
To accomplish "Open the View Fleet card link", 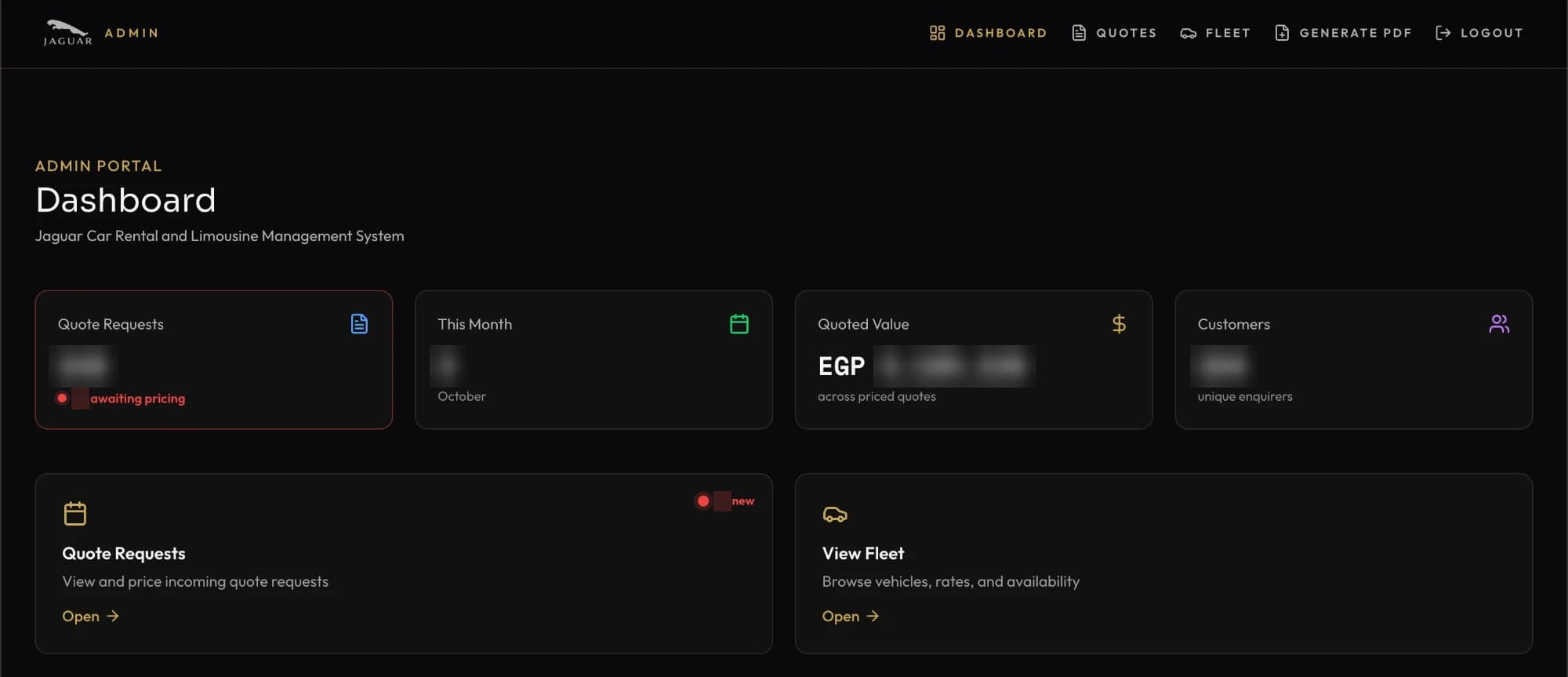I will [x=851, y=617].
